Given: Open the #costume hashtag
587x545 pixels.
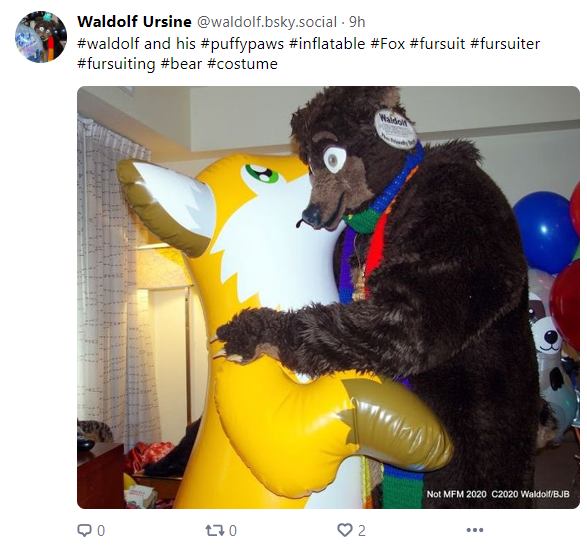Looking at the screenshot, I should [242, 64].
